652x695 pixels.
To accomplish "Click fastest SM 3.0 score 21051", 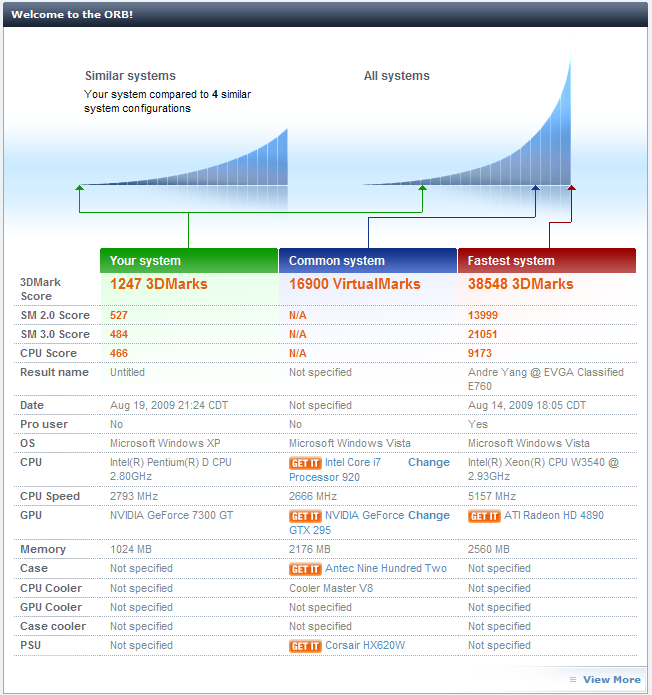I will tap(483, 335).
